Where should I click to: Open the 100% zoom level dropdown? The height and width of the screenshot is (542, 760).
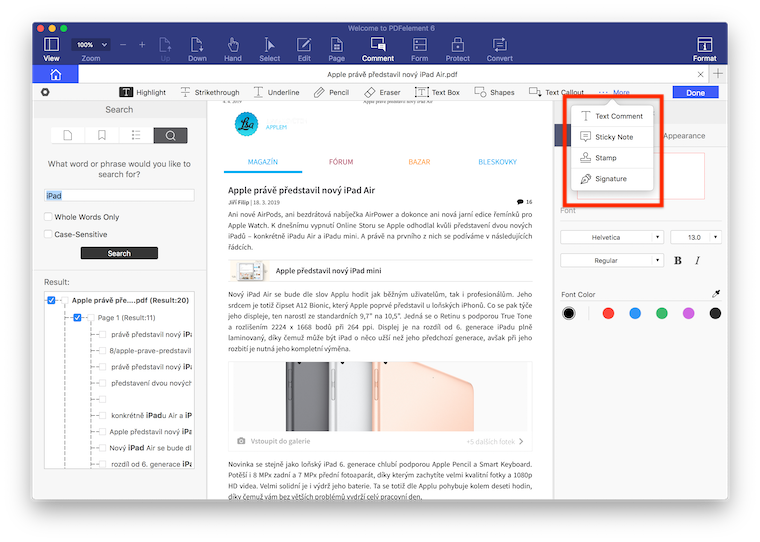click(91, 45)
